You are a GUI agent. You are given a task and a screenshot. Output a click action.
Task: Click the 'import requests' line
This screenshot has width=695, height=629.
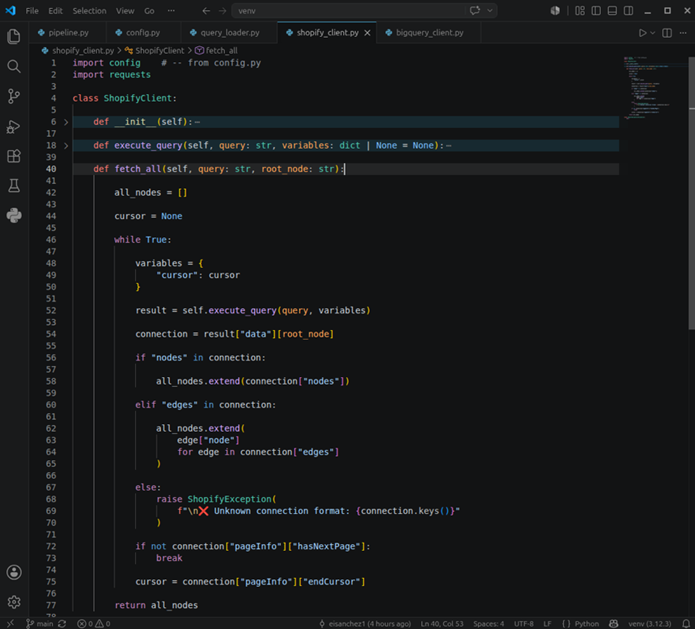(112, 74)
